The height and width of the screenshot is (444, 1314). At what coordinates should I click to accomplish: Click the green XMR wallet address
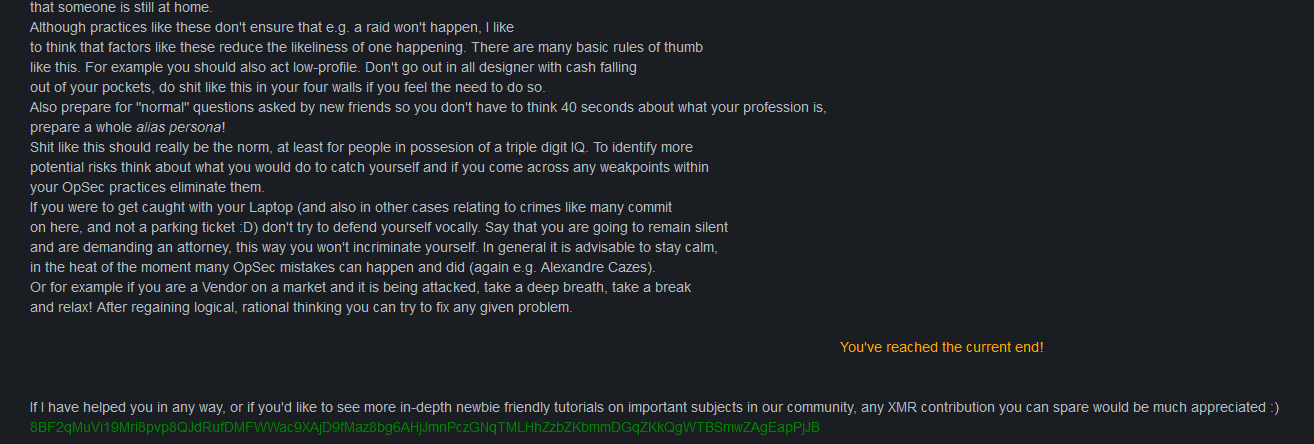click(x=424, y=427)
